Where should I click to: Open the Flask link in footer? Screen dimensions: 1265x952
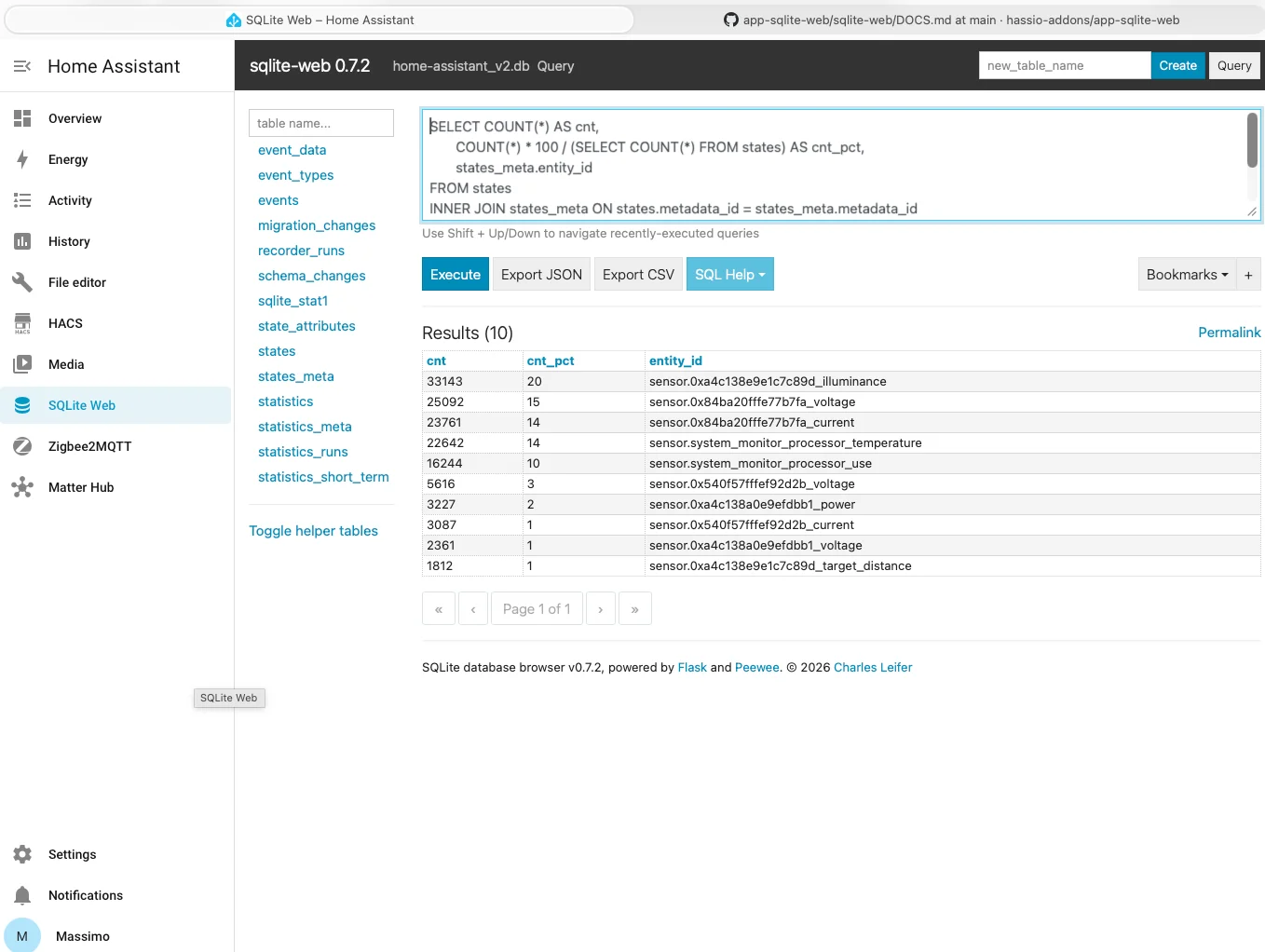point(692,667)
